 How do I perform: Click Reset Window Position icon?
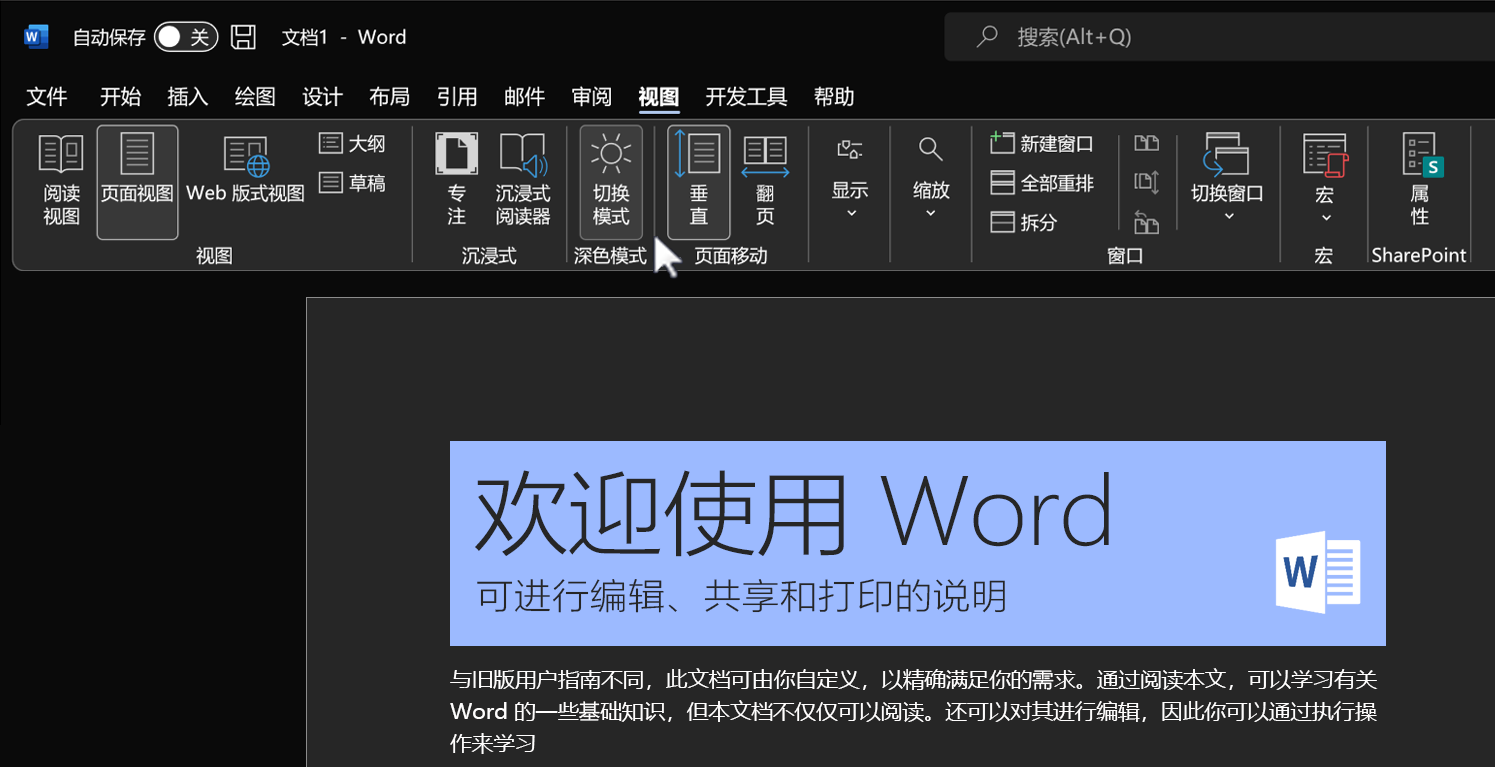pos(1147,222)
